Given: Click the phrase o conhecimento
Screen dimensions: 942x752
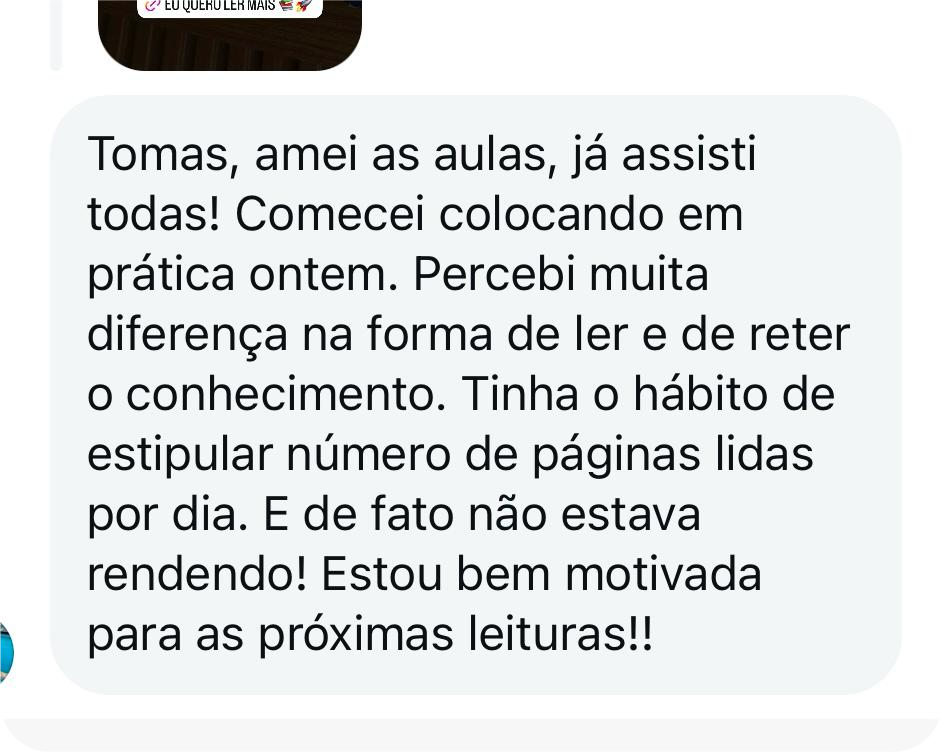Looking at the screenshot, I should point(267,395).
